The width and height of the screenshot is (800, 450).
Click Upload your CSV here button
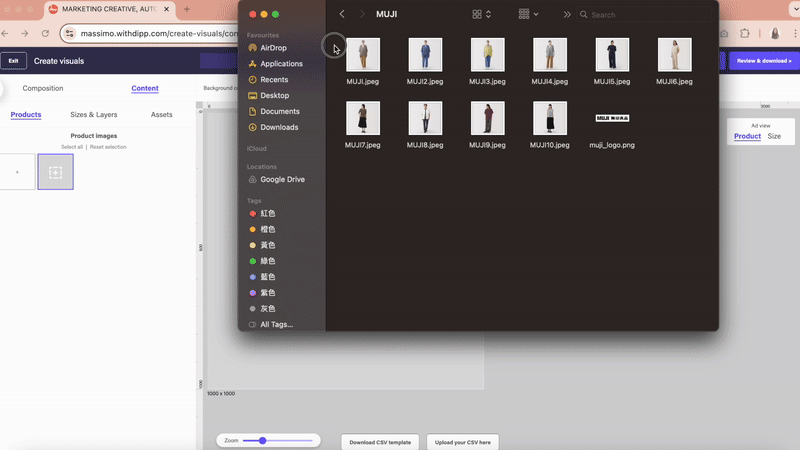463,442
